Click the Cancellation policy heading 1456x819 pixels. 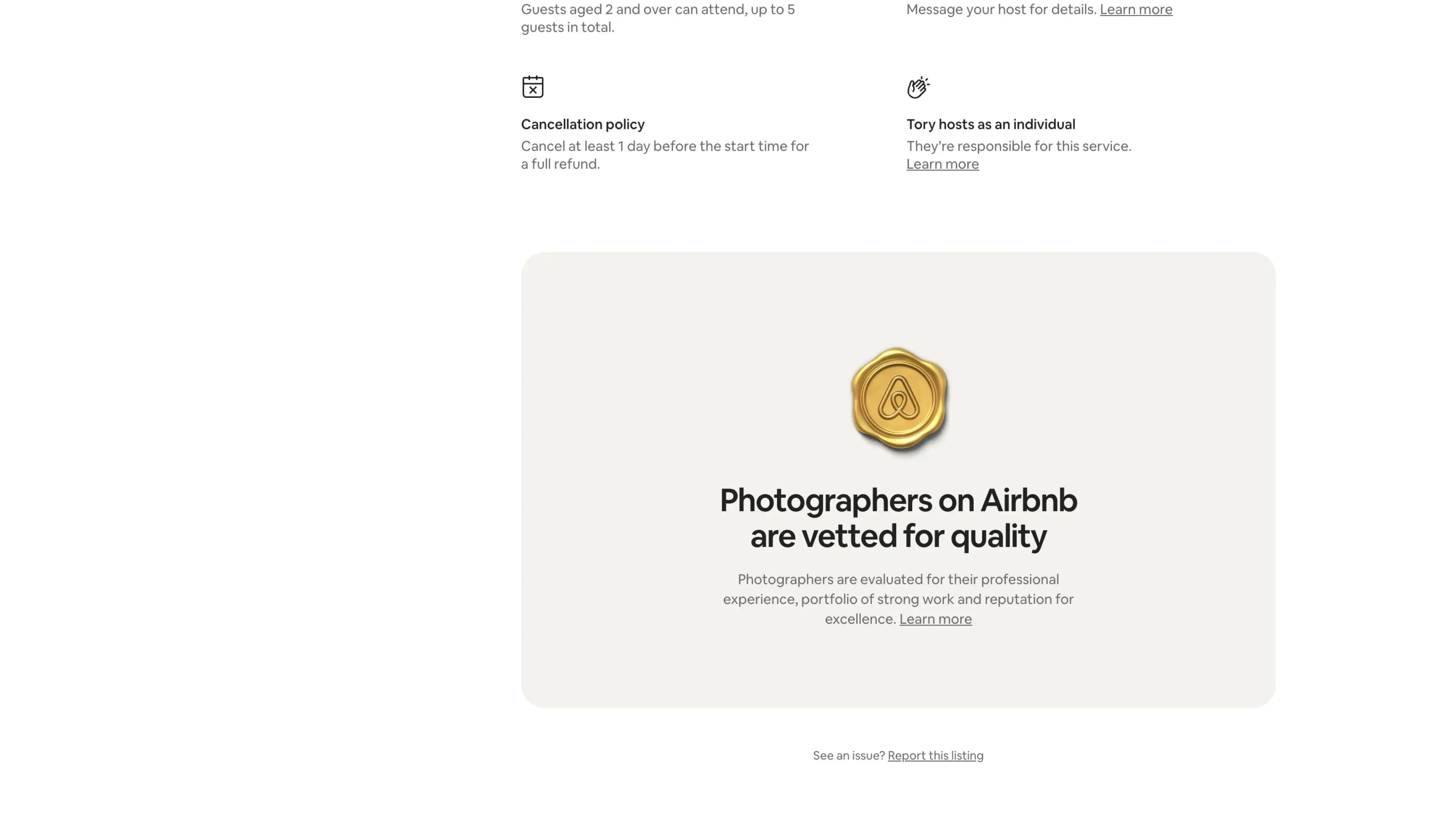(582, 124)
